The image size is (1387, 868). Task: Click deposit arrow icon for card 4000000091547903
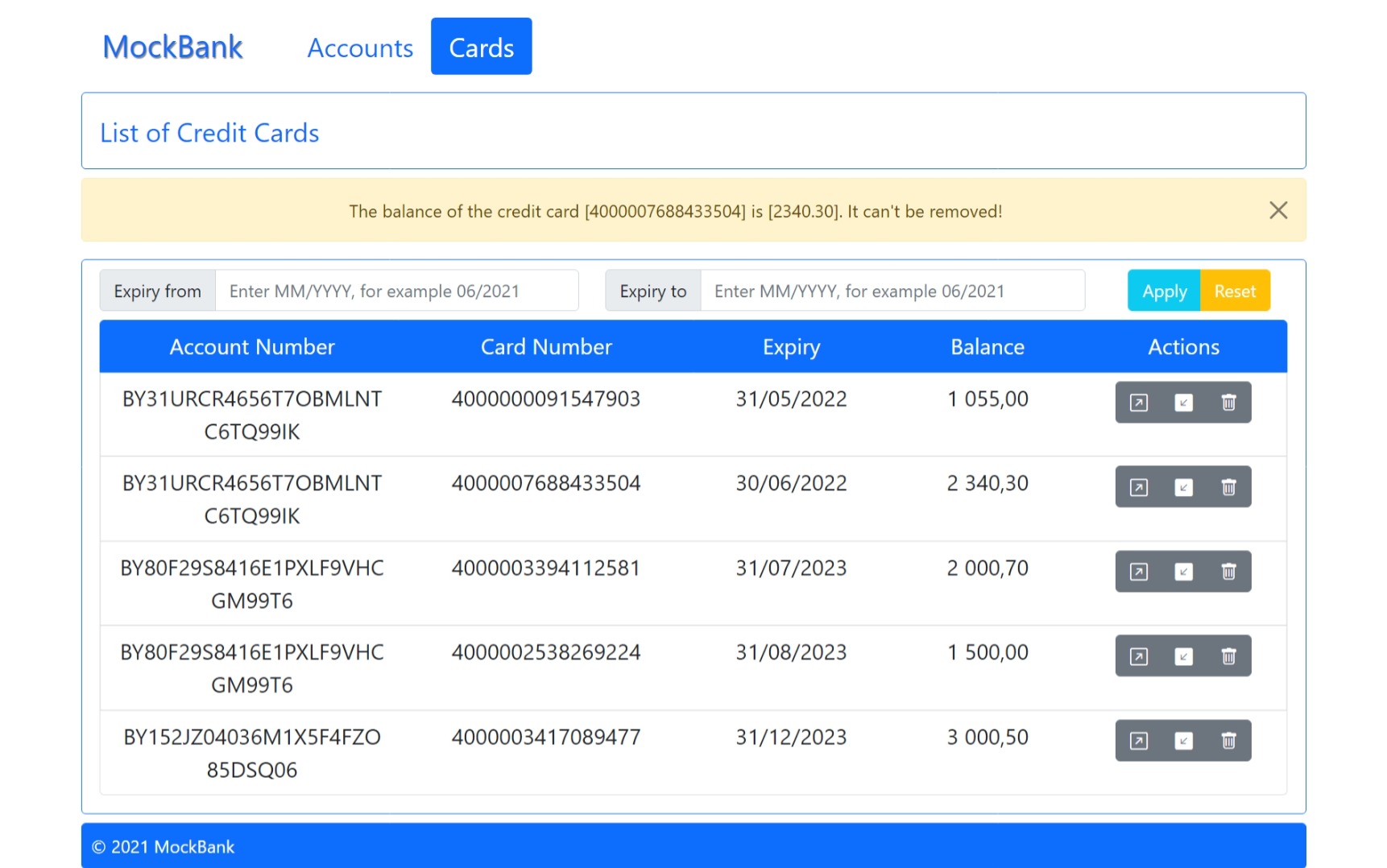pyautogui.click(x=1183, y=403)
